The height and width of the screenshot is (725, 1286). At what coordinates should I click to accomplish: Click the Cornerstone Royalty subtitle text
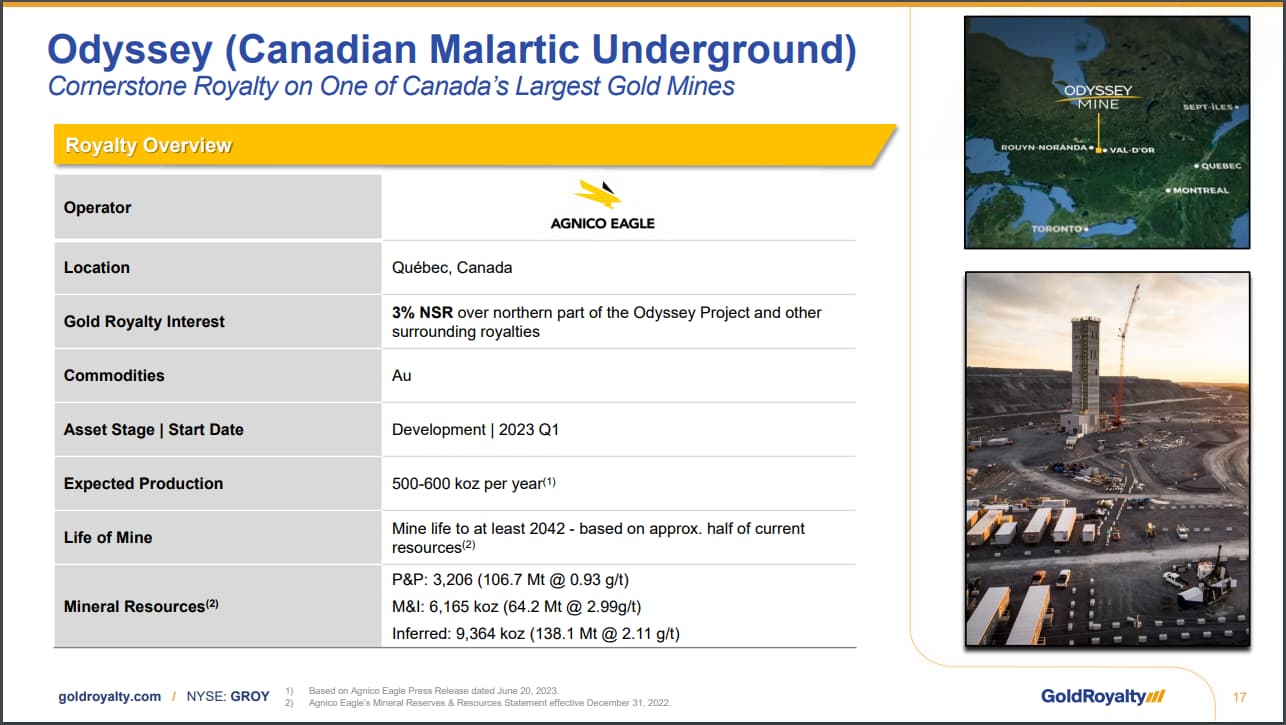tap(391, 87)
